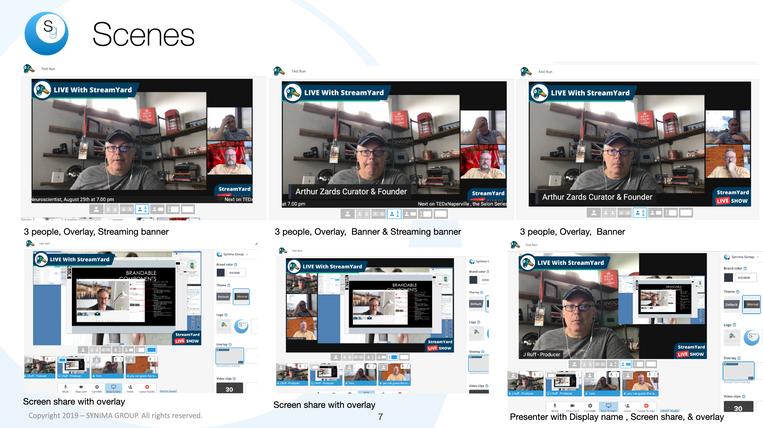Screen dimensions: 763x428
Task: Click Mute microphone in full-screen Screen share scene
Action: (x=66, y=389)
